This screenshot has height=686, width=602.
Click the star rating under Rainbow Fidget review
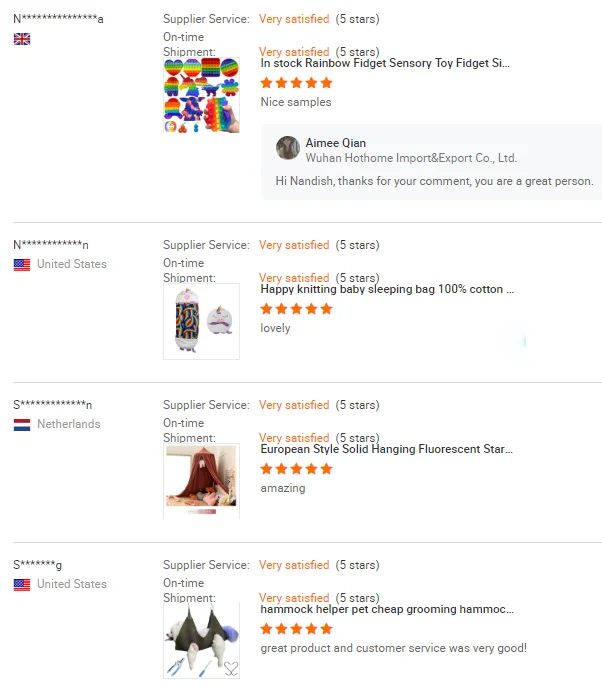296,83
